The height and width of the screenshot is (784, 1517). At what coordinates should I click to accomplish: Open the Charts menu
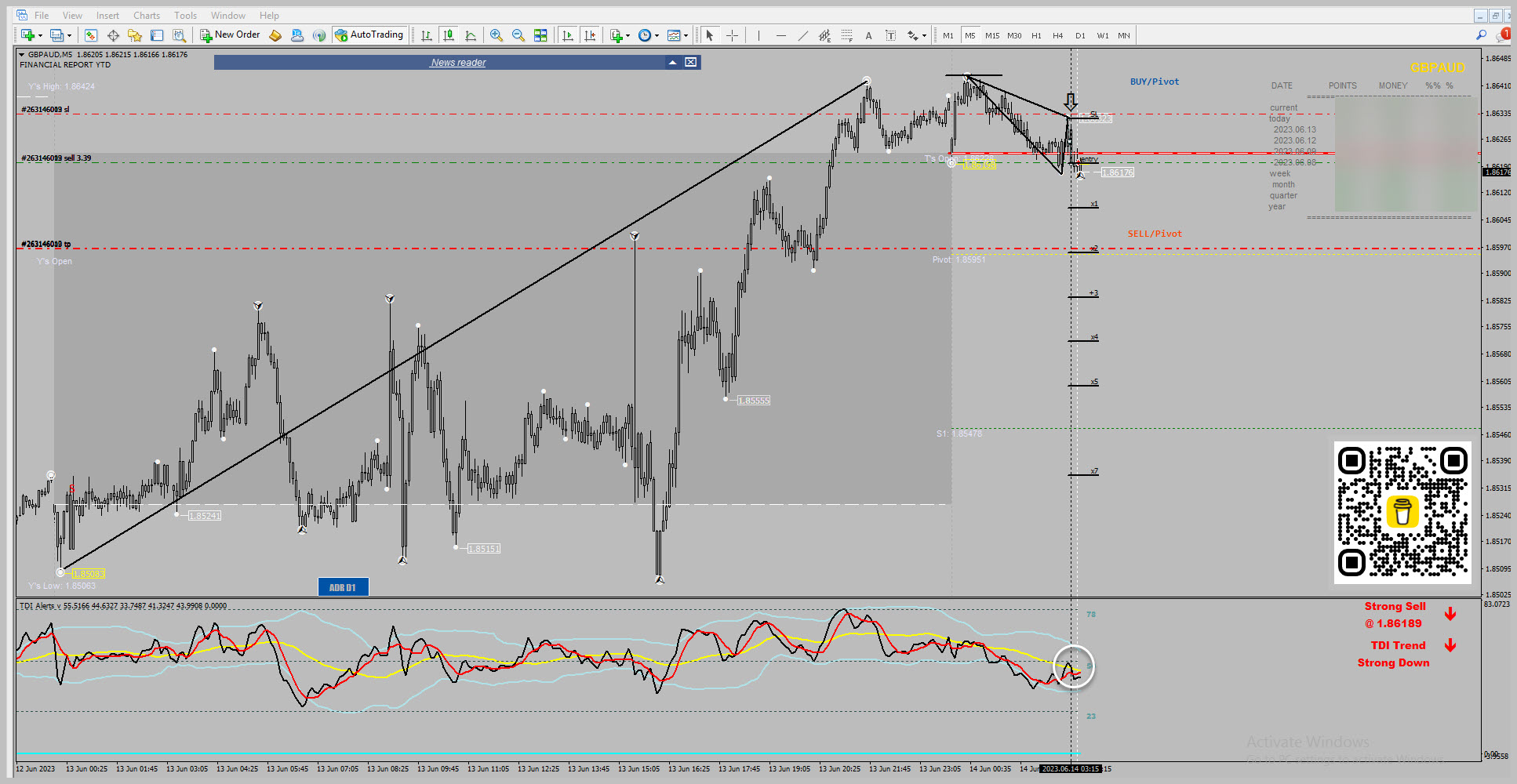[146, 16]
